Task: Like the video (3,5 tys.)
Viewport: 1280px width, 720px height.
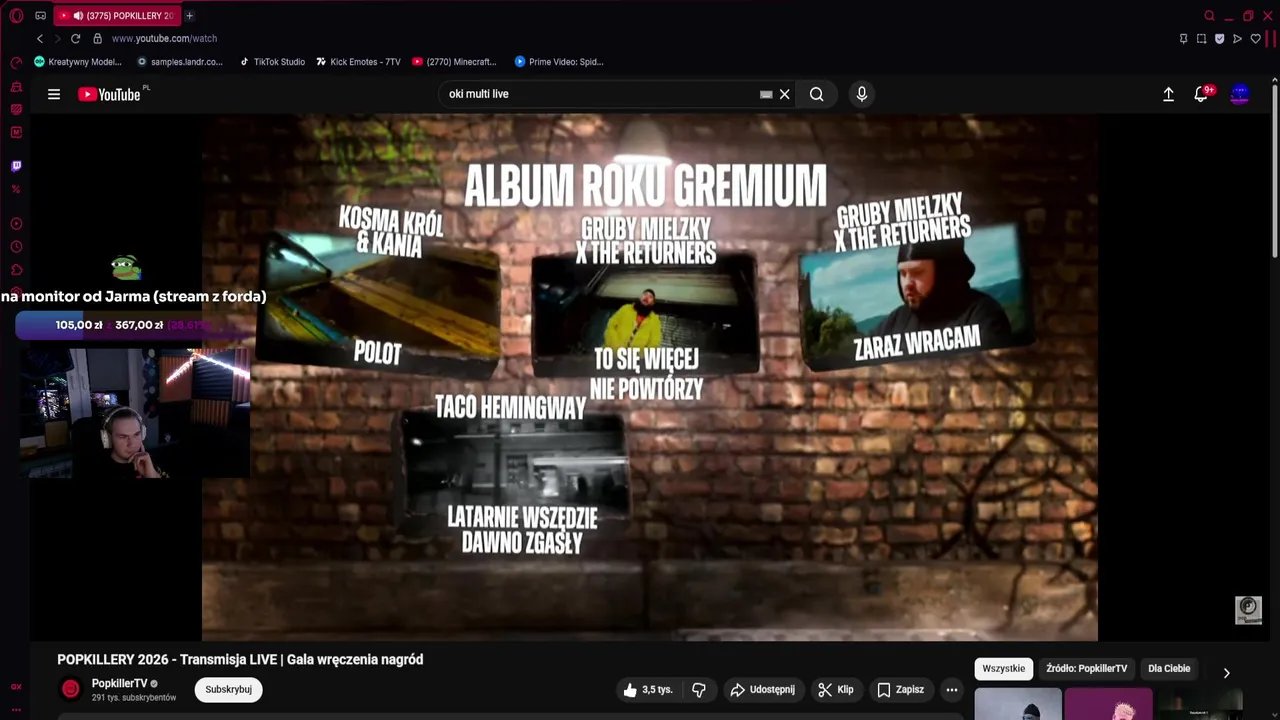Action: [647, 689]
